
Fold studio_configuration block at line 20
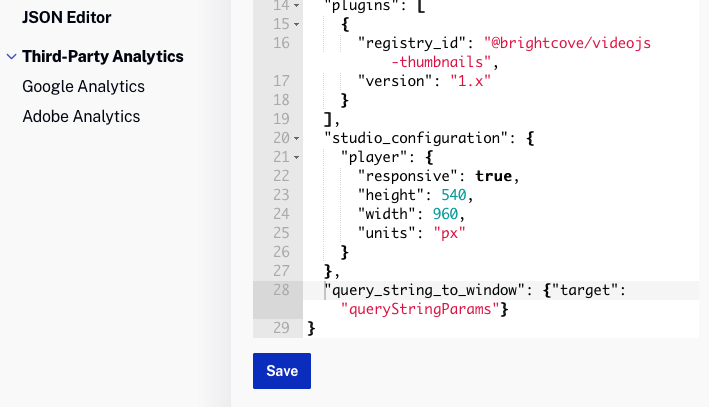[x=297, y=138]
